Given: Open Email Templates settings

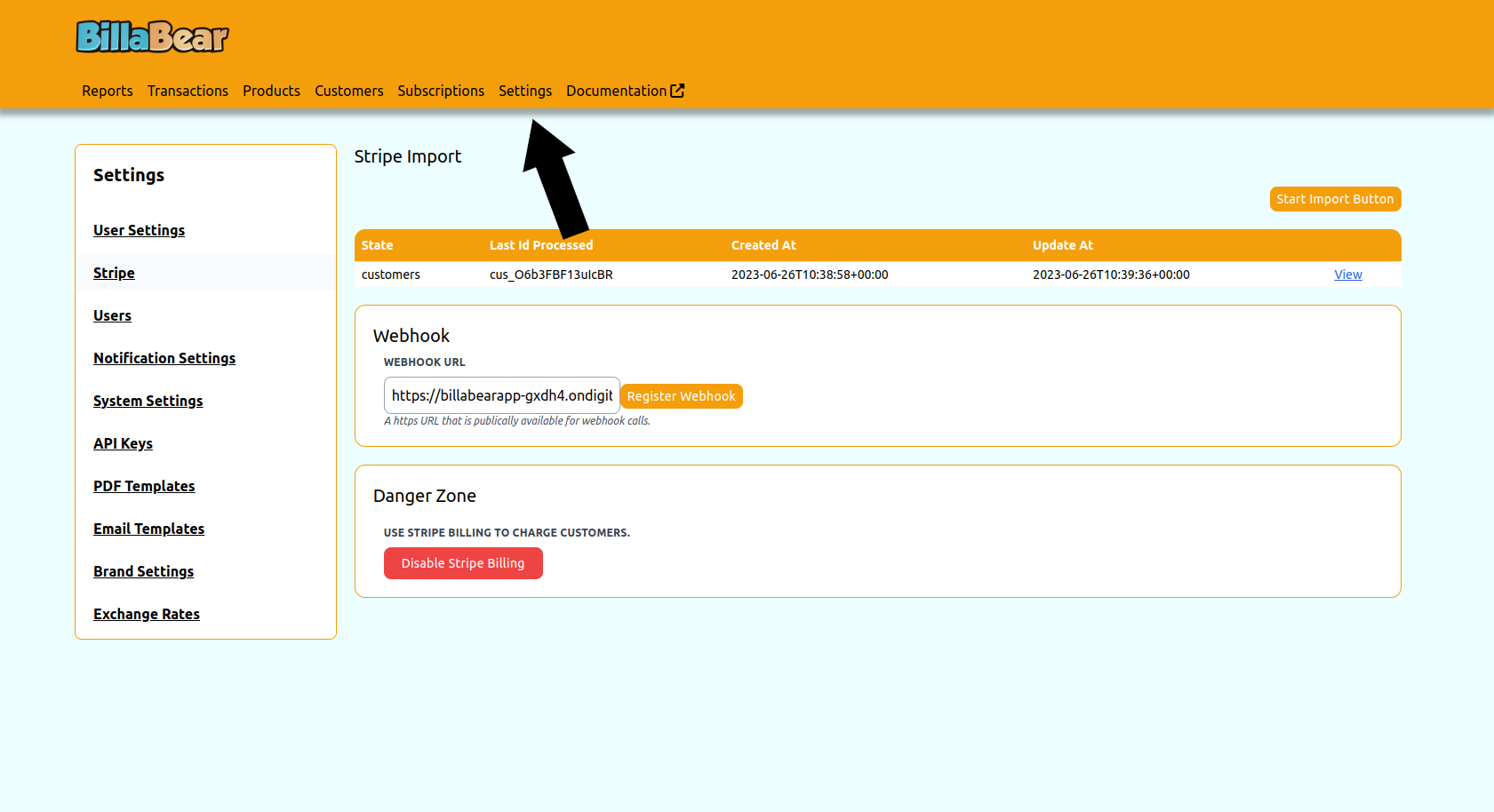Looking at the screenshot, I should pyautogui.click(x=149, y=529).
